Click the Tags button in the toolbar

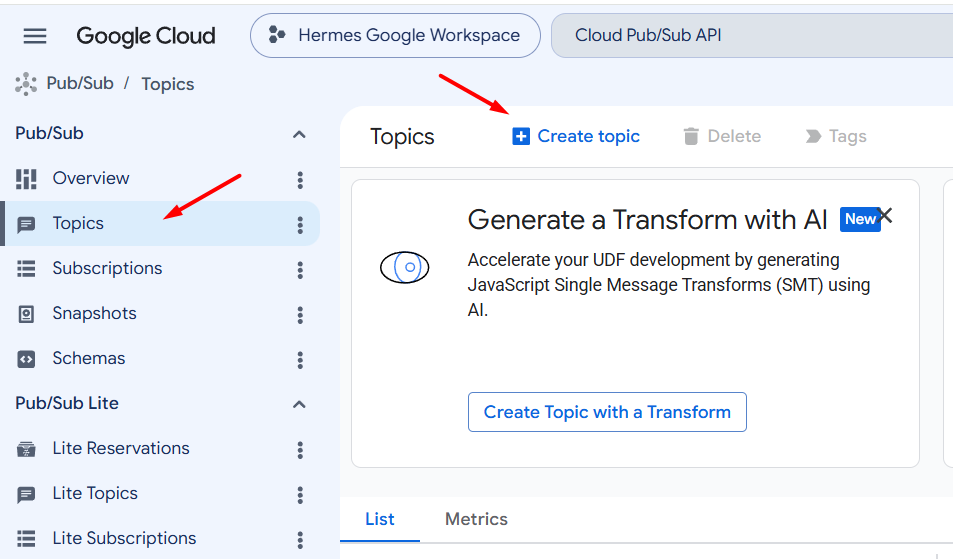click(x=836, y=136)
